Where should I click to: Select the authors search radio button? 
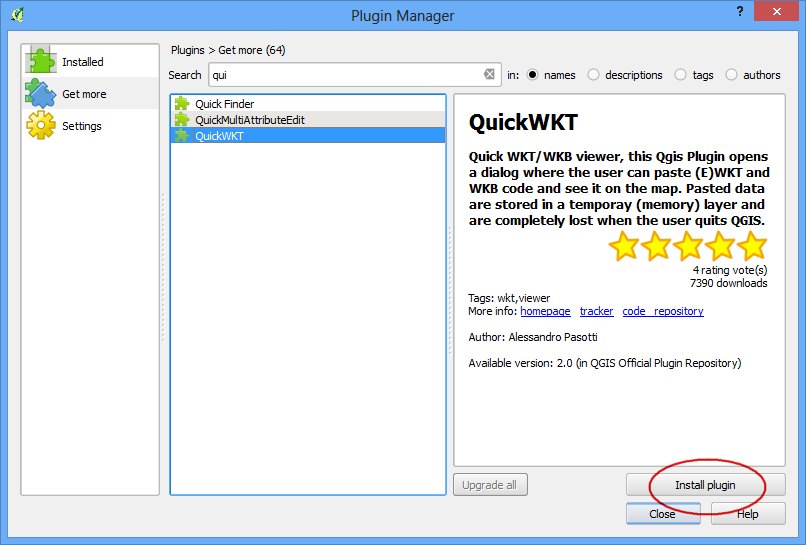pos(731,75)
